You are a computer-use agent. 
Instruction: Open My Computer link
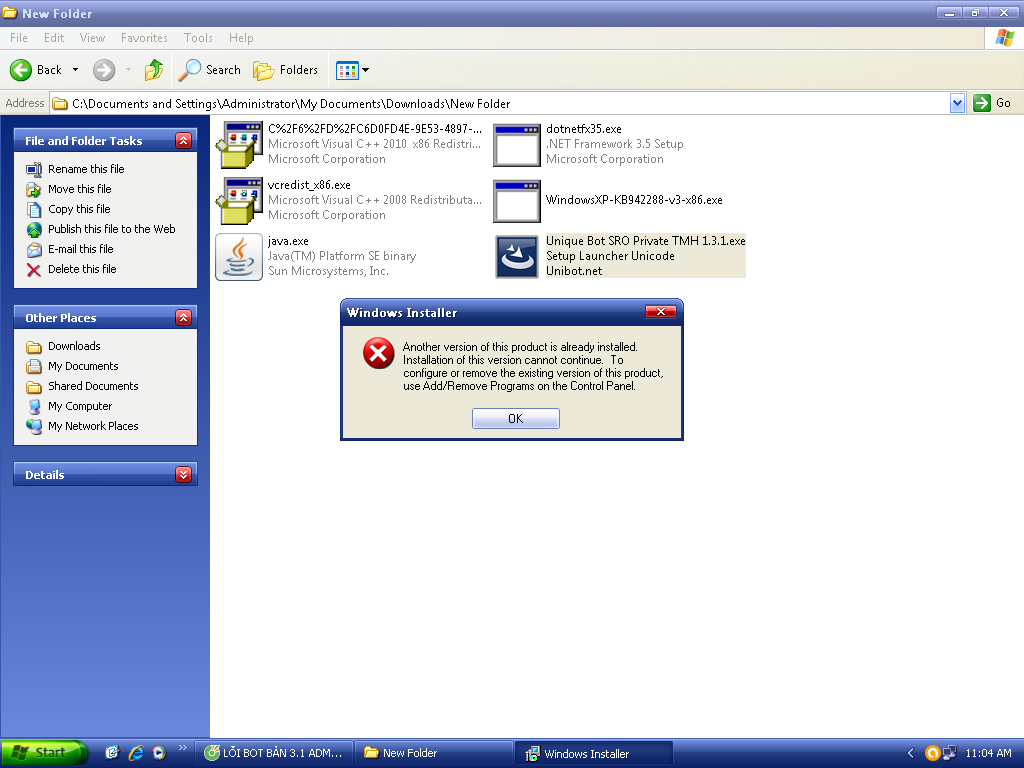pos(80,406)
